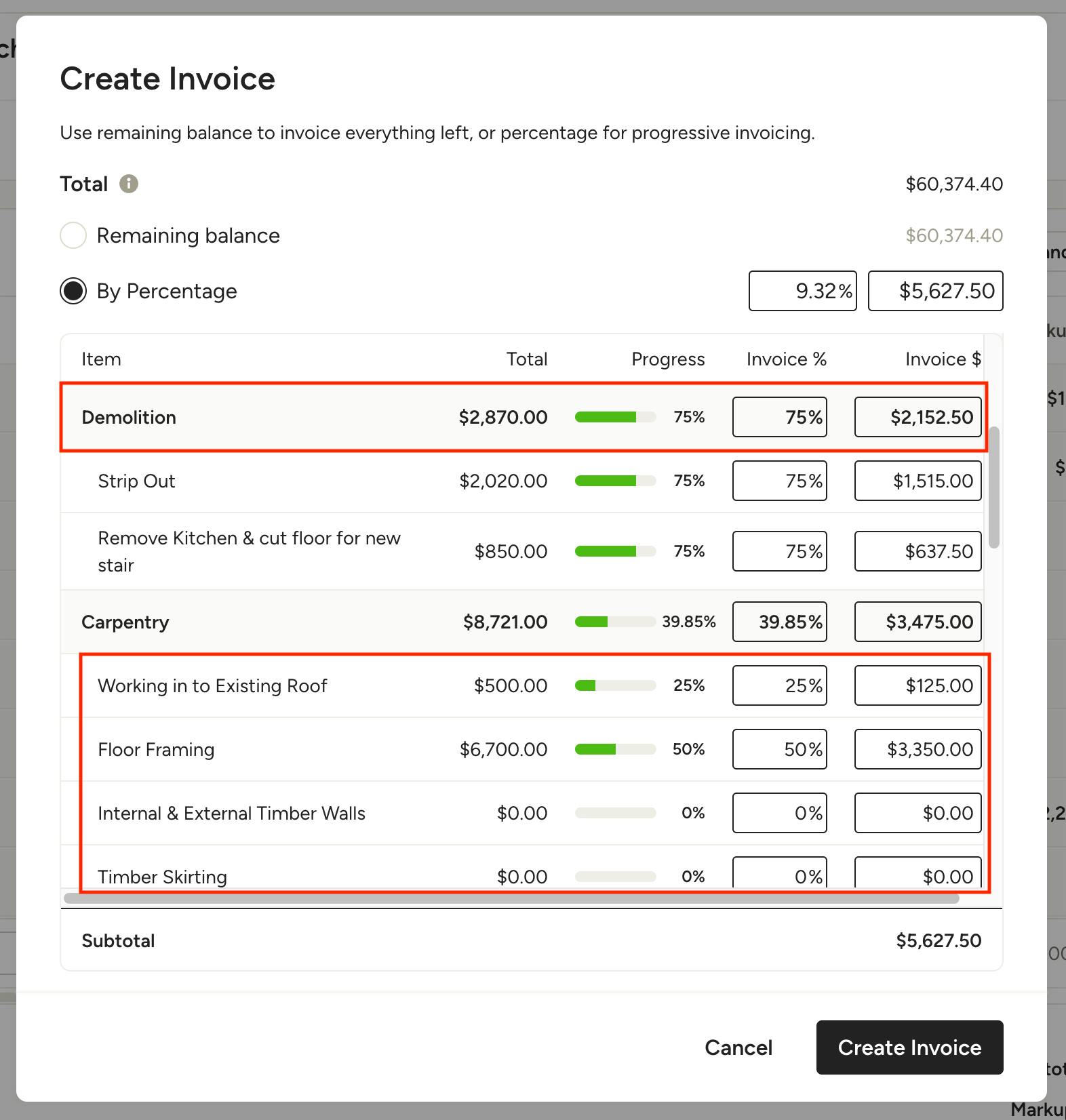Edit Demolition invoice percent field

pos(780,417)
